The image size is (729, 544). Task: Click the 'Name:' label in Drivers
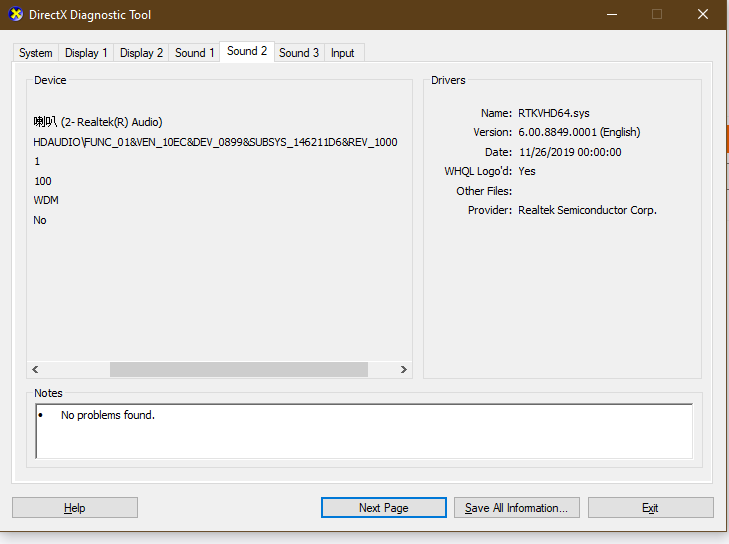tap(497, 113)
